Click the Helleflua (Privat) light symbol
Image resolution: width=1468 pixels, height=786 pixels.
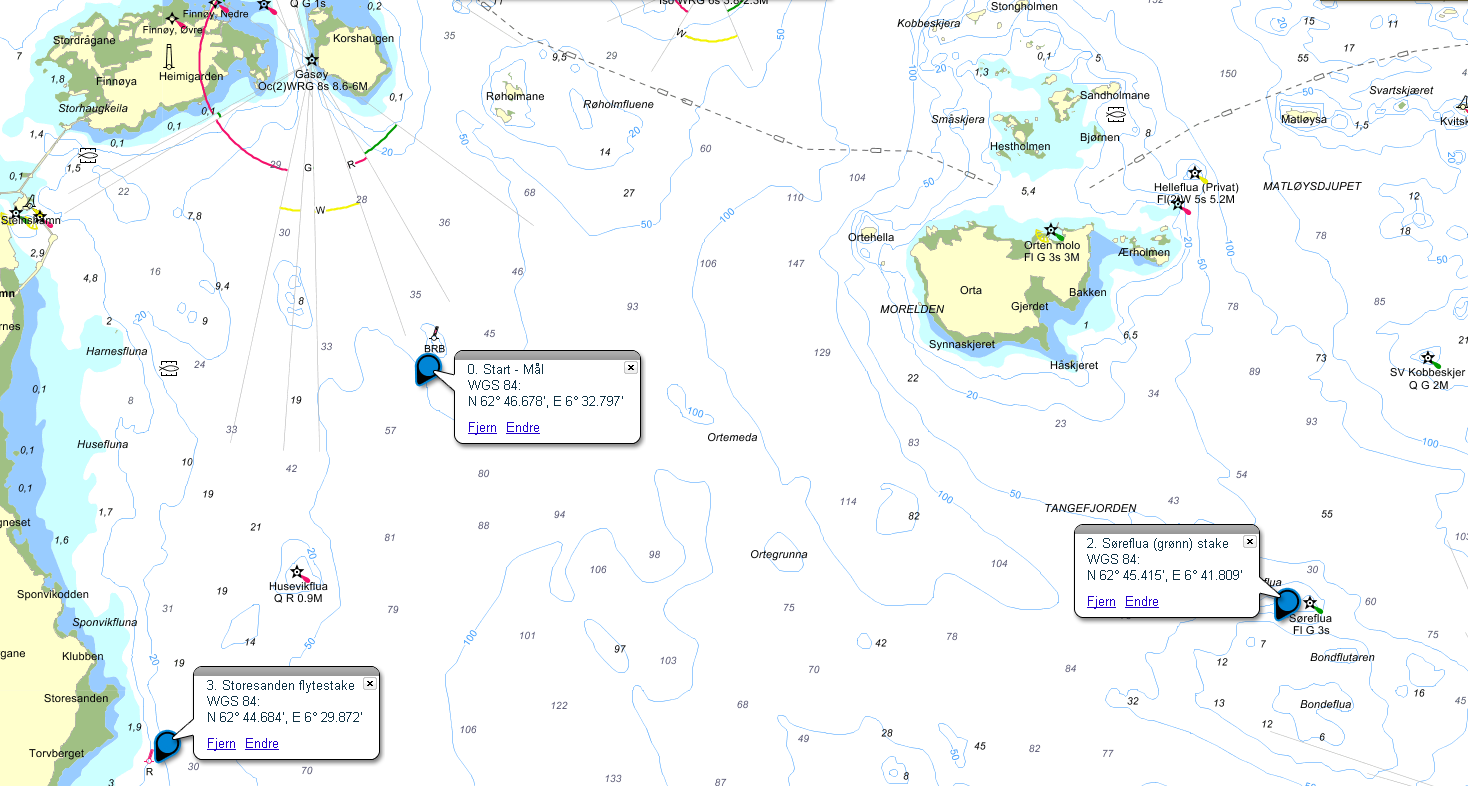pyautogui.click(x=1194, y=173)
